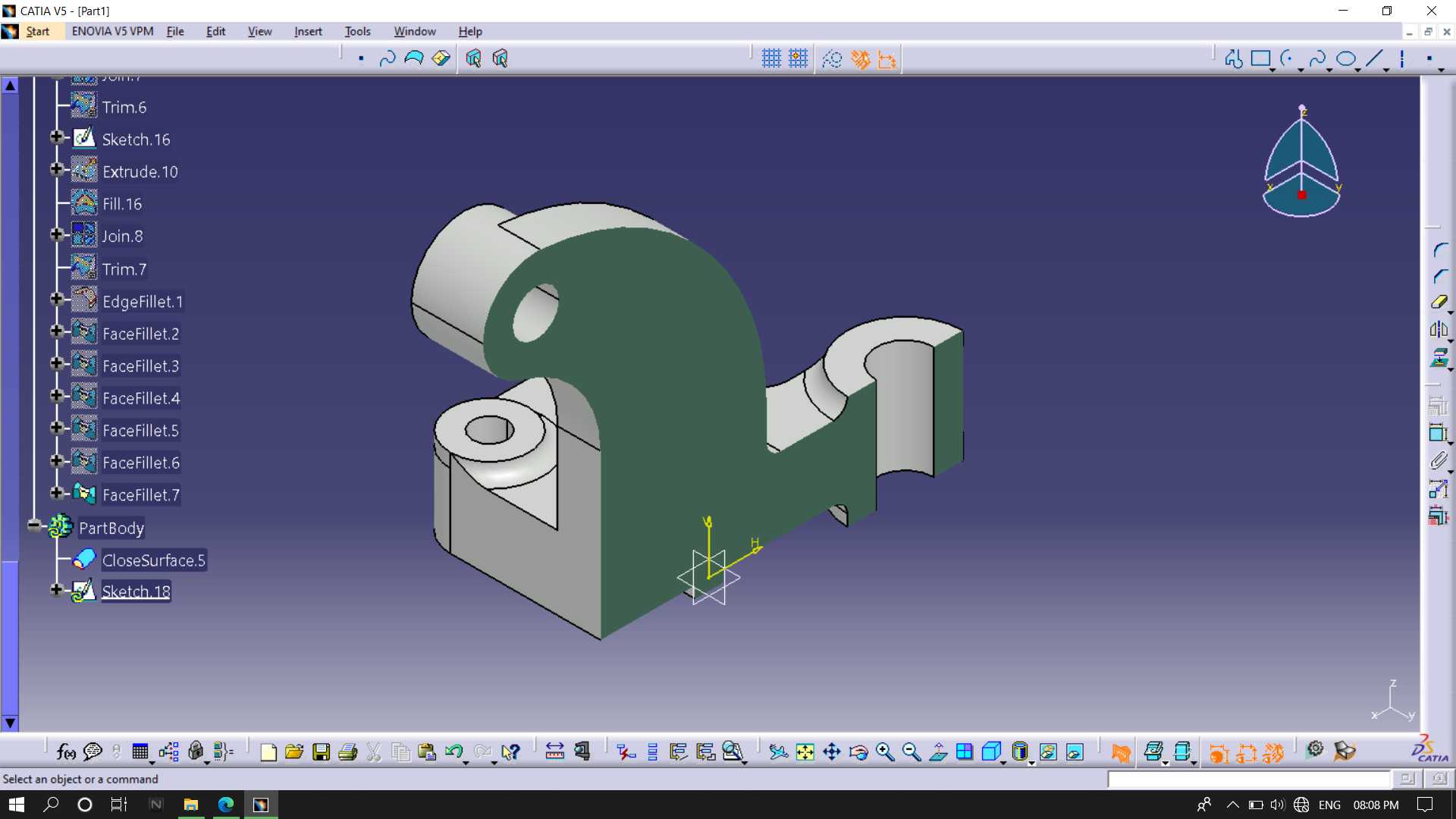
Task: Select Fill.16 in the specification tree
Action: point(122,204)
